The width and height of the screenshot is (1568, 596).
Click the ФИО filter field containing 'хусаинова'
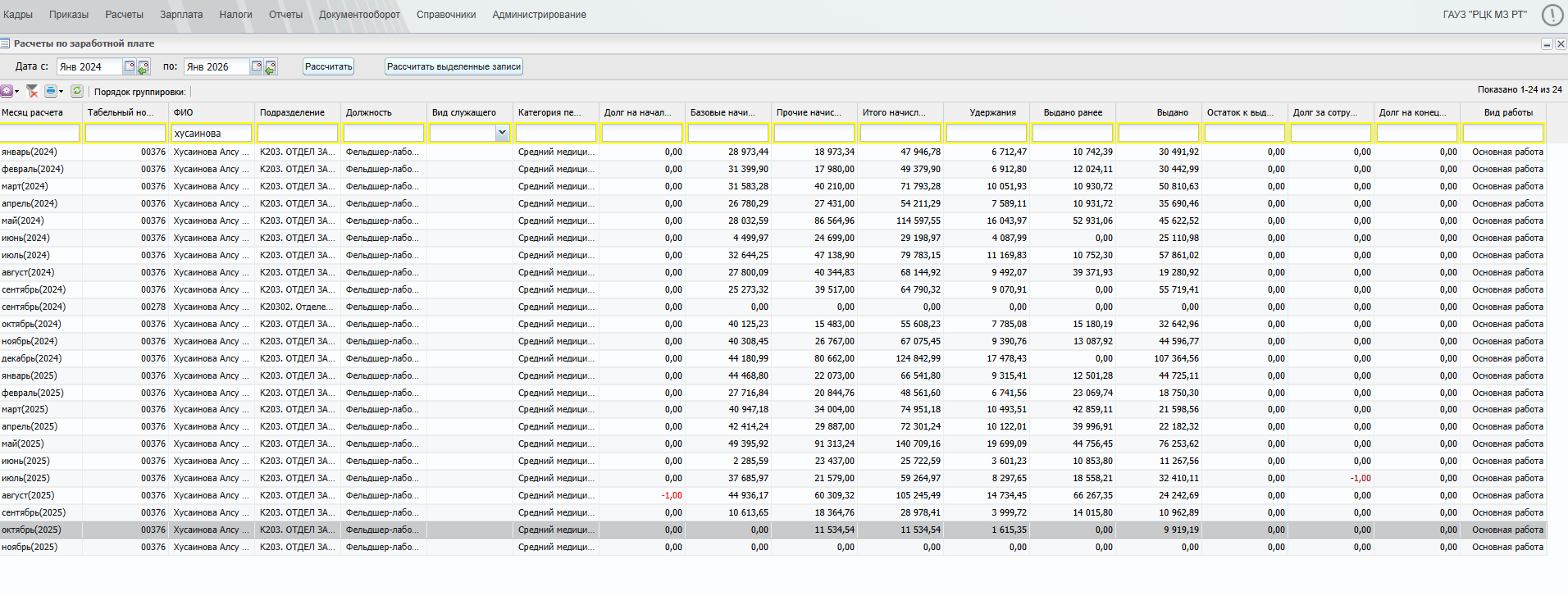(x=212, y=133)
